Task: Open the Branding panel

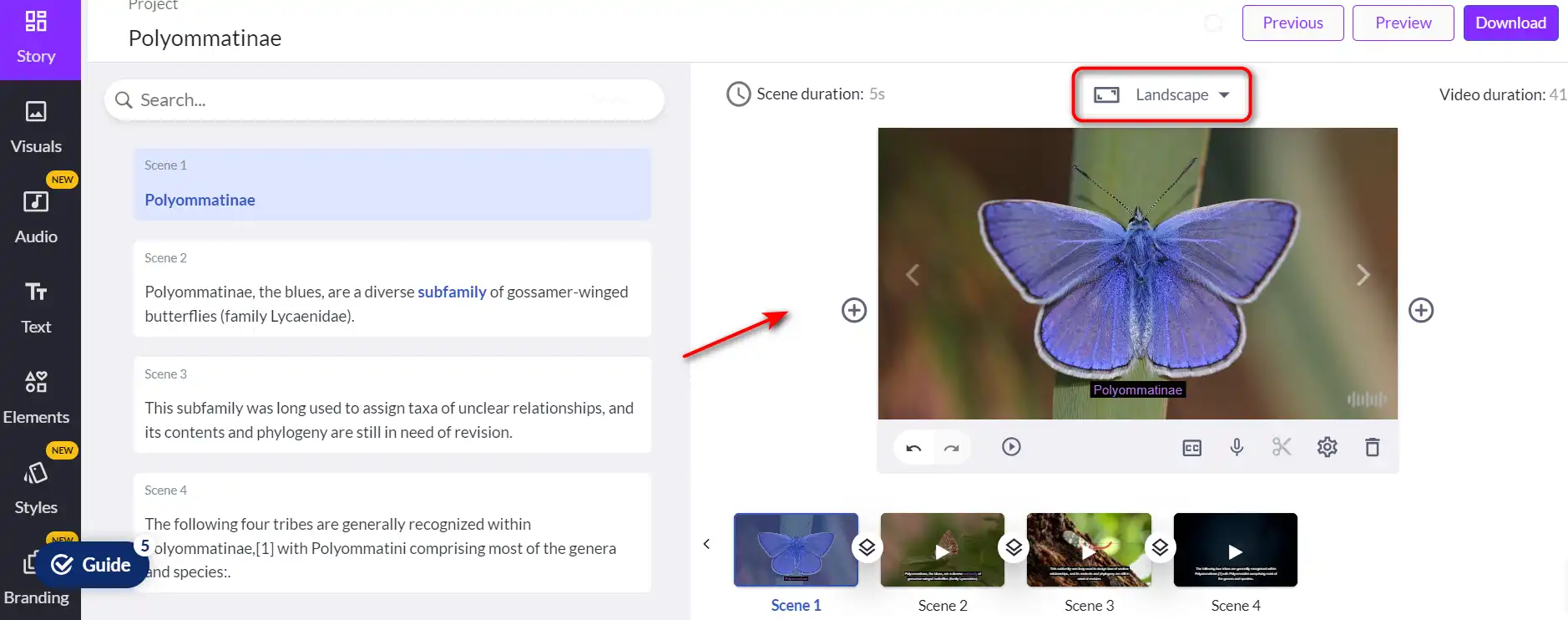Action: (x=36, y=597)
